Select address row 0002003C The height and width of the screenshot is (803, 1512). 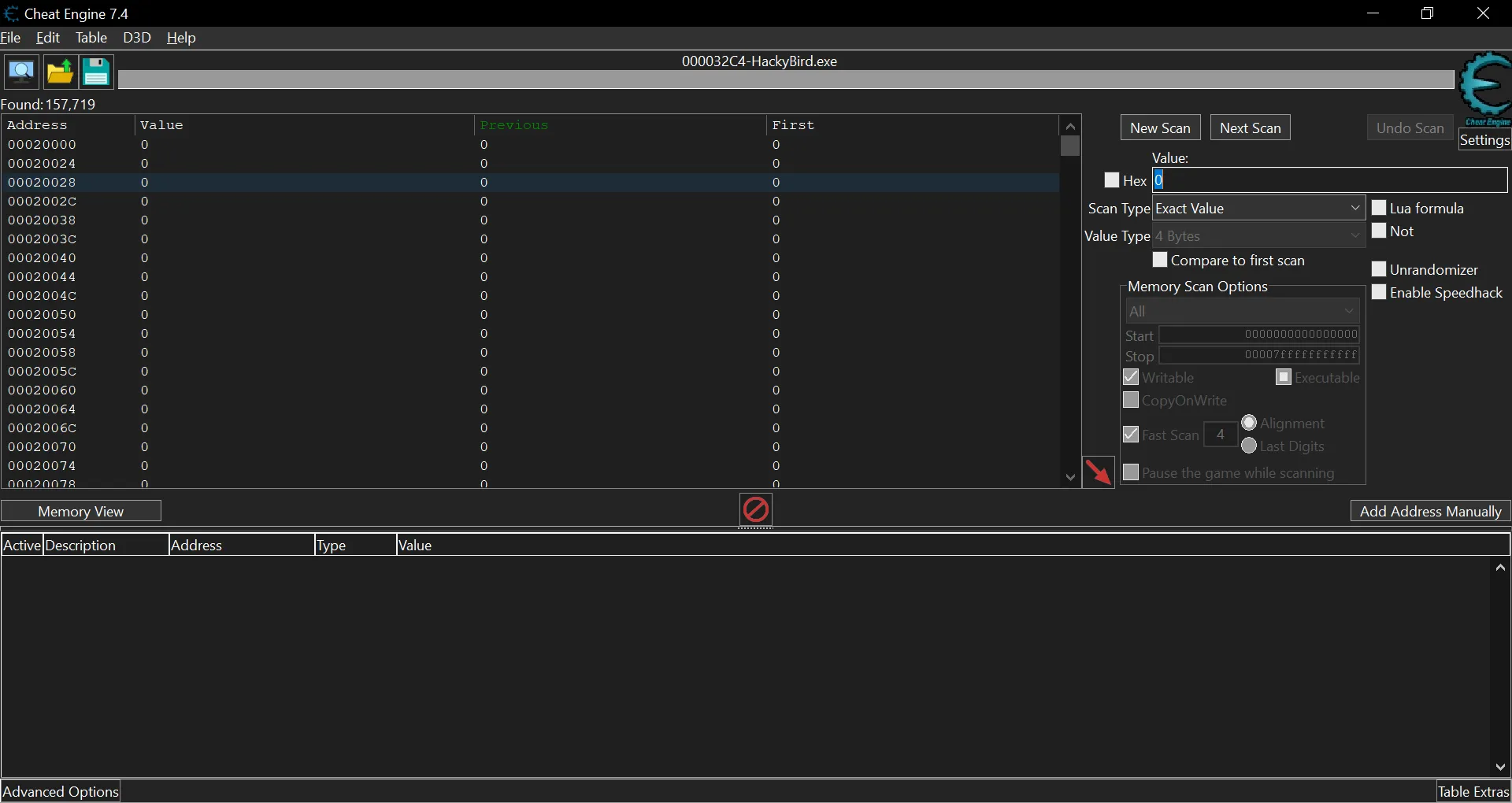pyautogui.click(x=530, y=239)
